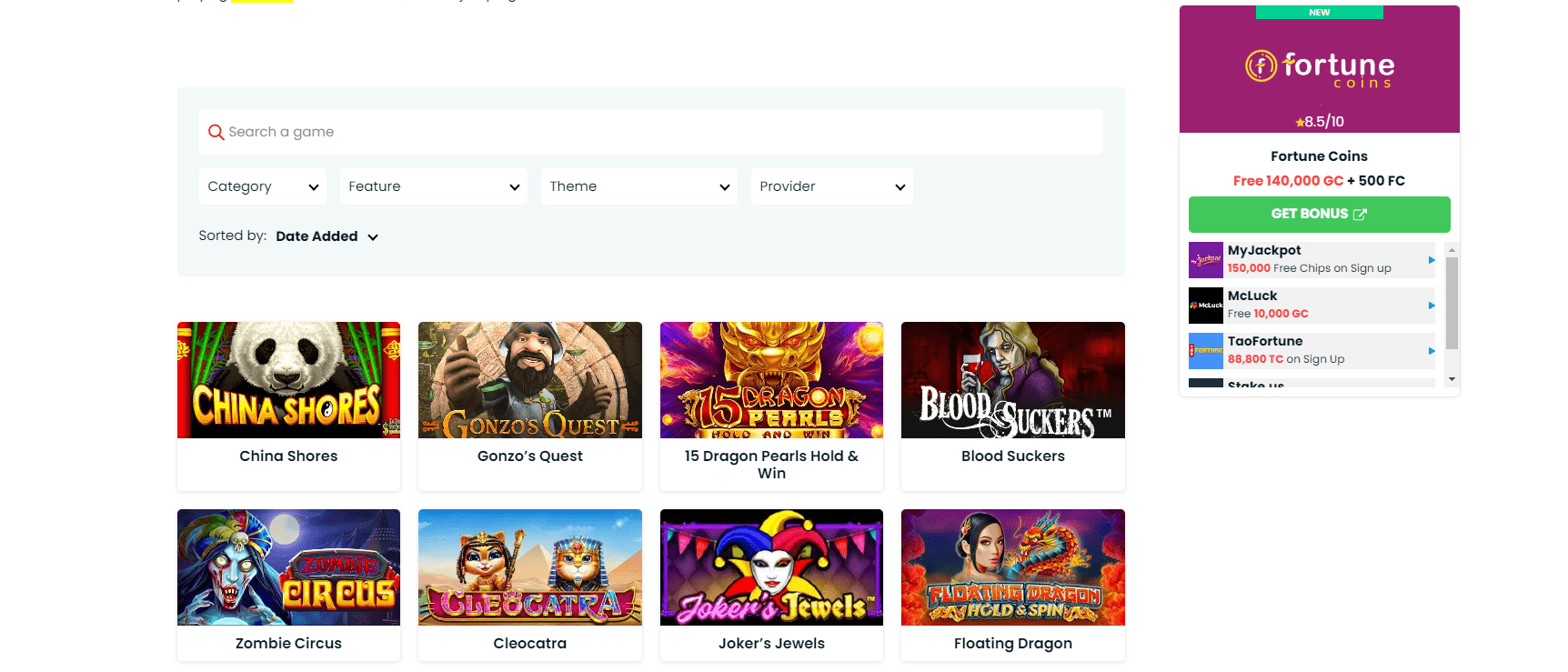Select the Gonzo's Quest game thumbnail
The image size is (1568, 672).
tap(529, 380)
